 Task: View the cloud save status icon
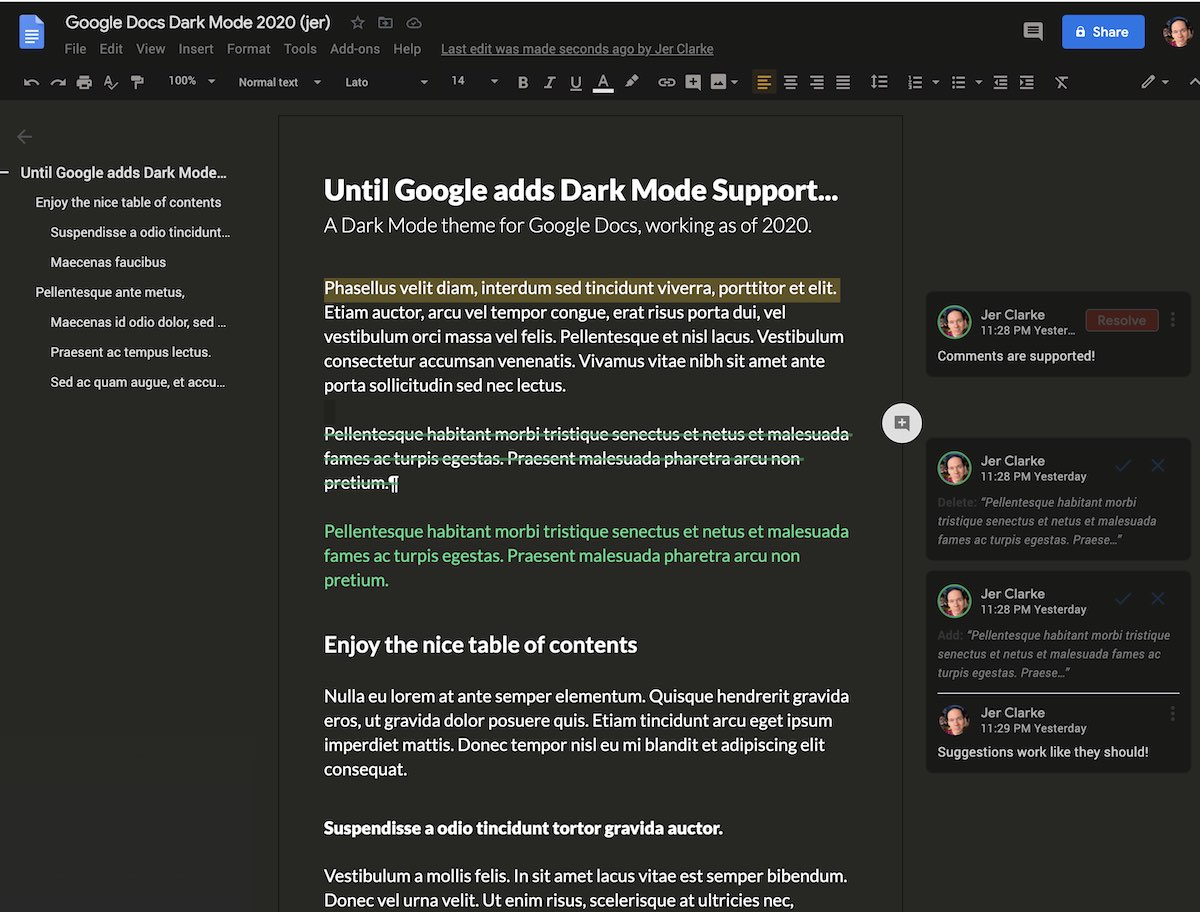click(x=414, y=22)
